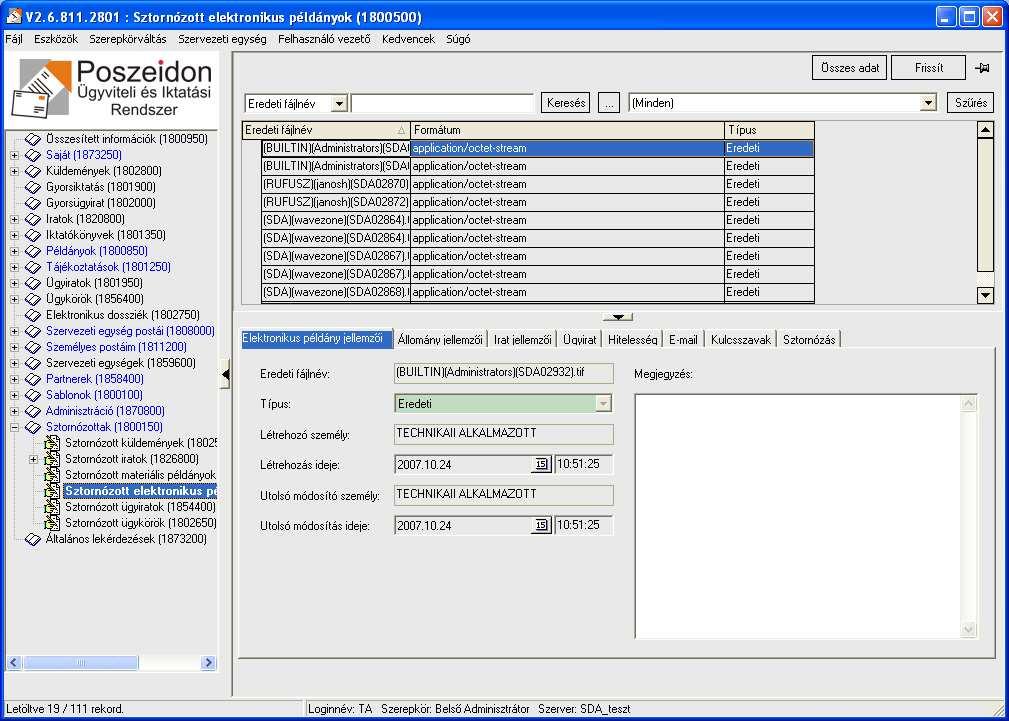The height and width of the screenshot is (721, 1009).
Task: Open the Súgó menu
Action: (x=458, y=39)
